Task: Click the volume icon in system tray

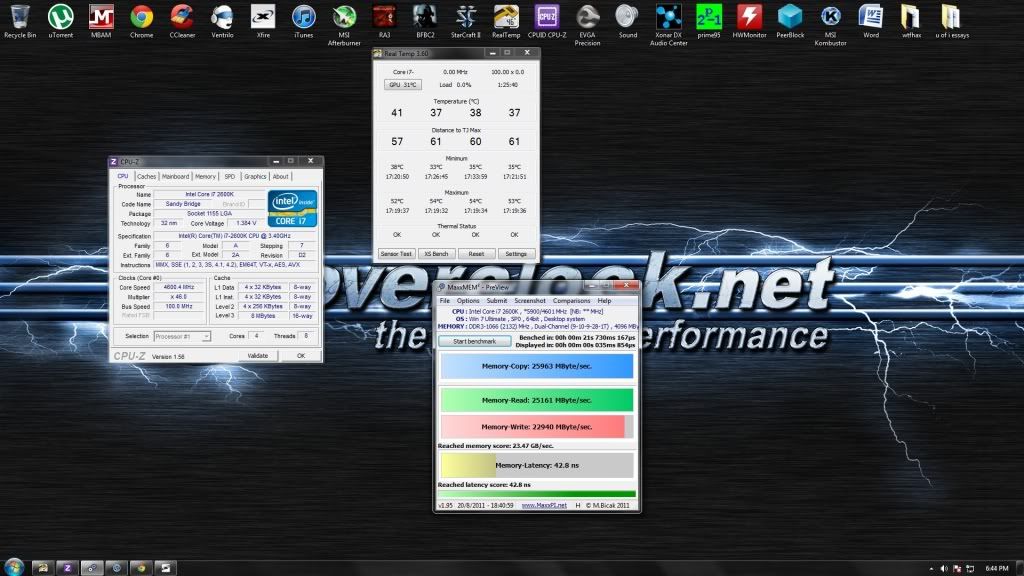Action: tap(944, 568)
